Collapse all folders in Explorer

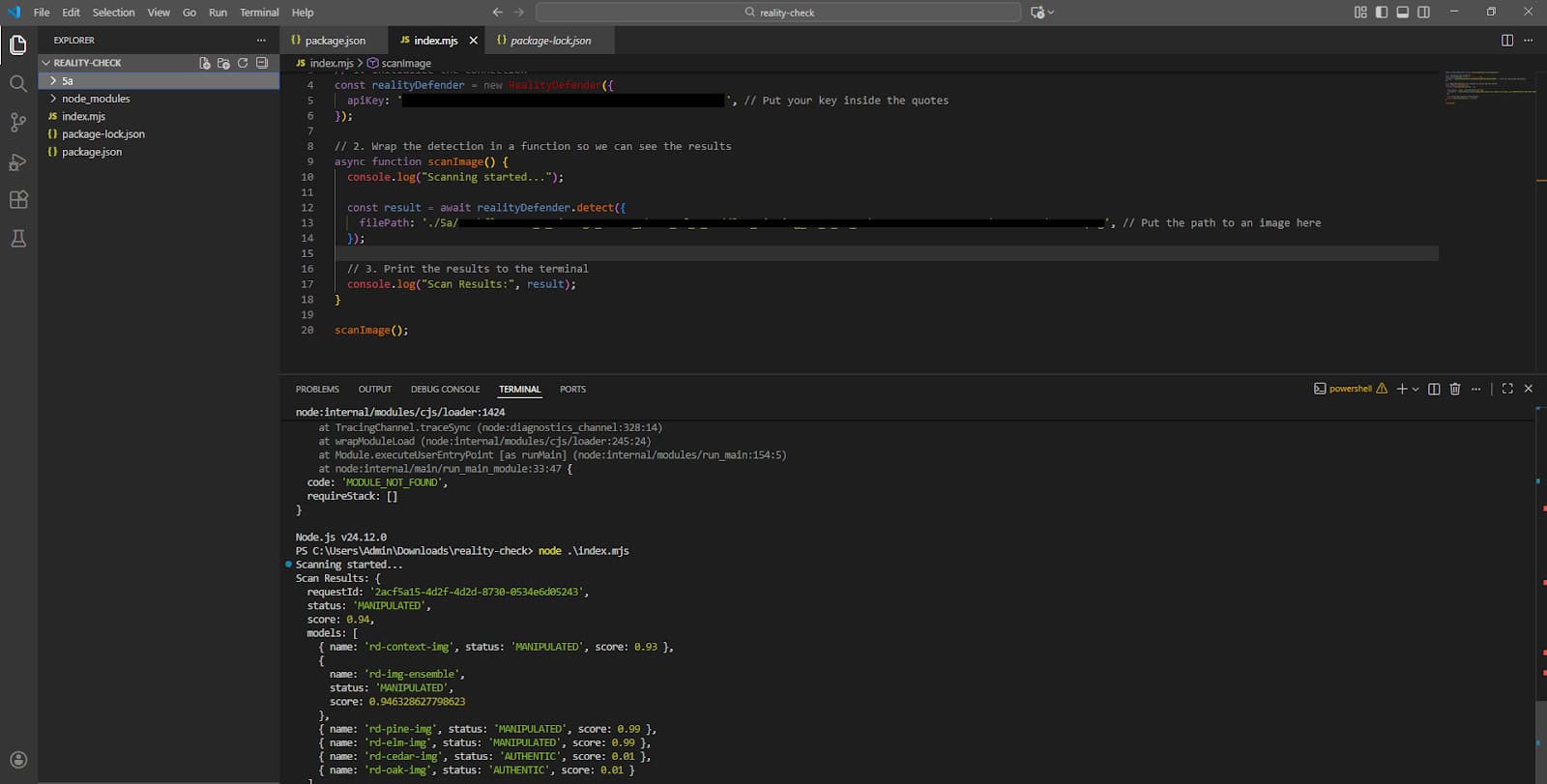pyautogui.click(x=262, y=63)
